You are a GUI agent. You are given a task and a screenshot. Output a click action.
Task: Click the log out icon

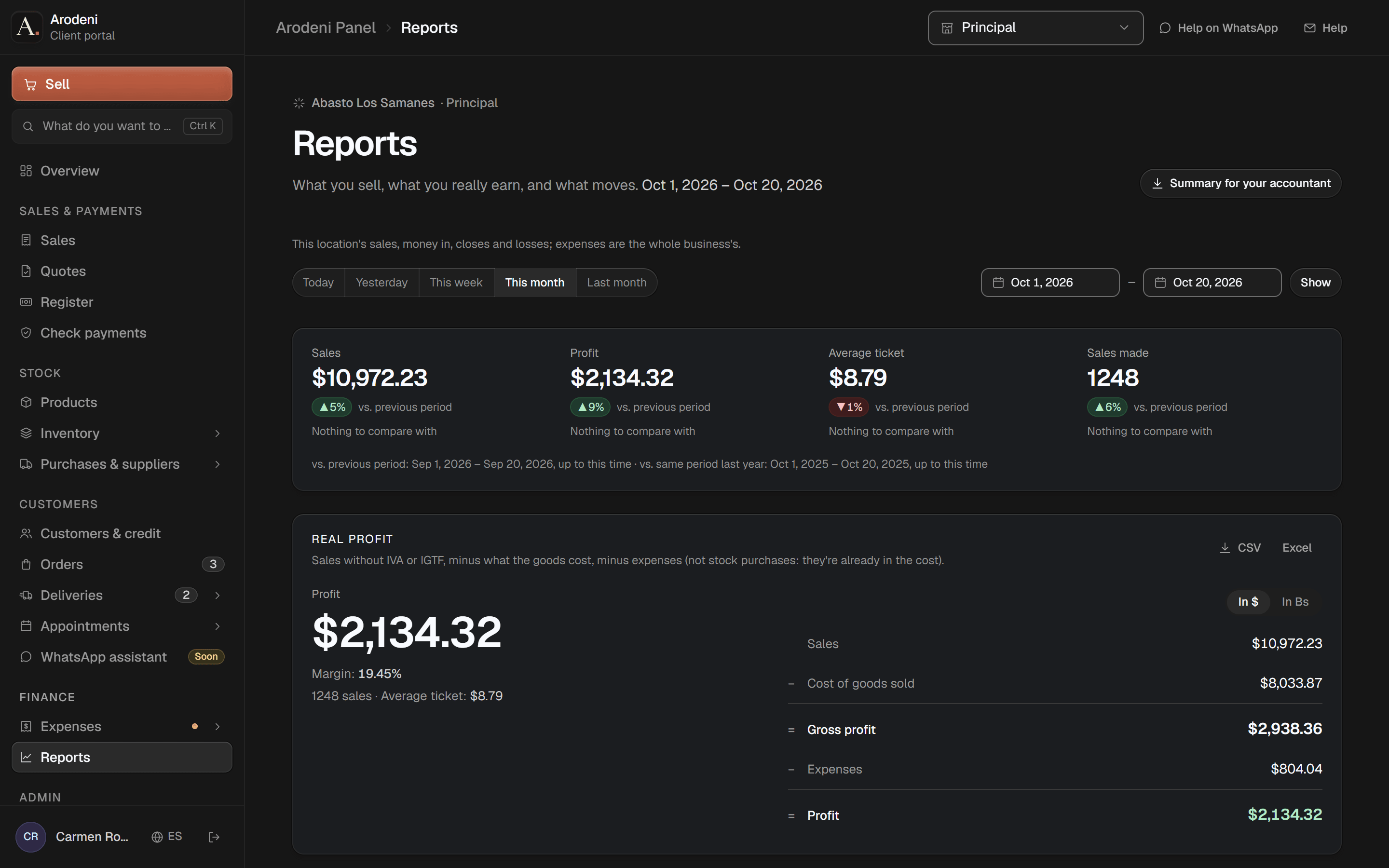214,837
